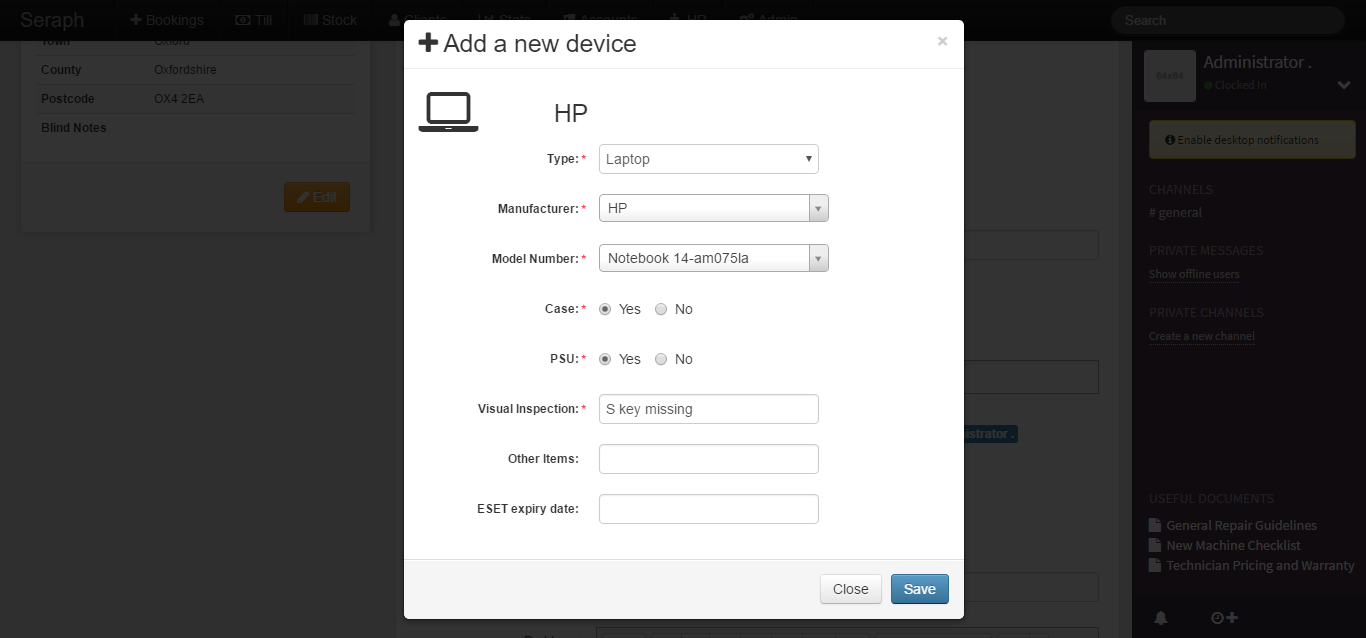The image size is (1366, 638).
Task: Save the new device
Action: pos(919,589)
